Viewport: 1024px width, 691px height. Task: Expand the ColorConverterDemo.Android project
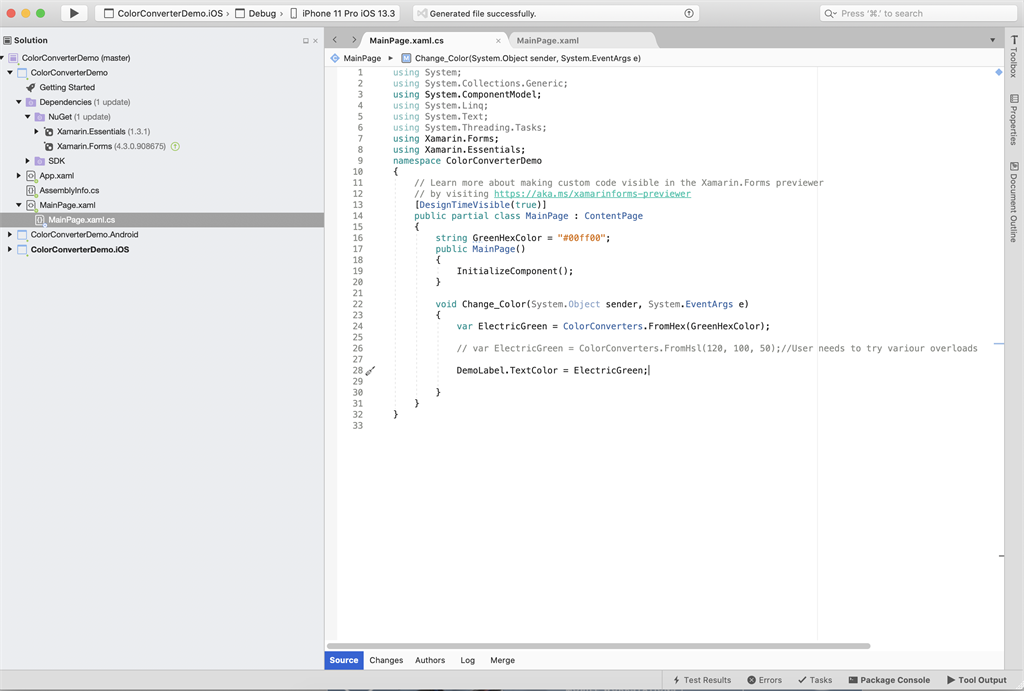[x=10, y=235]
